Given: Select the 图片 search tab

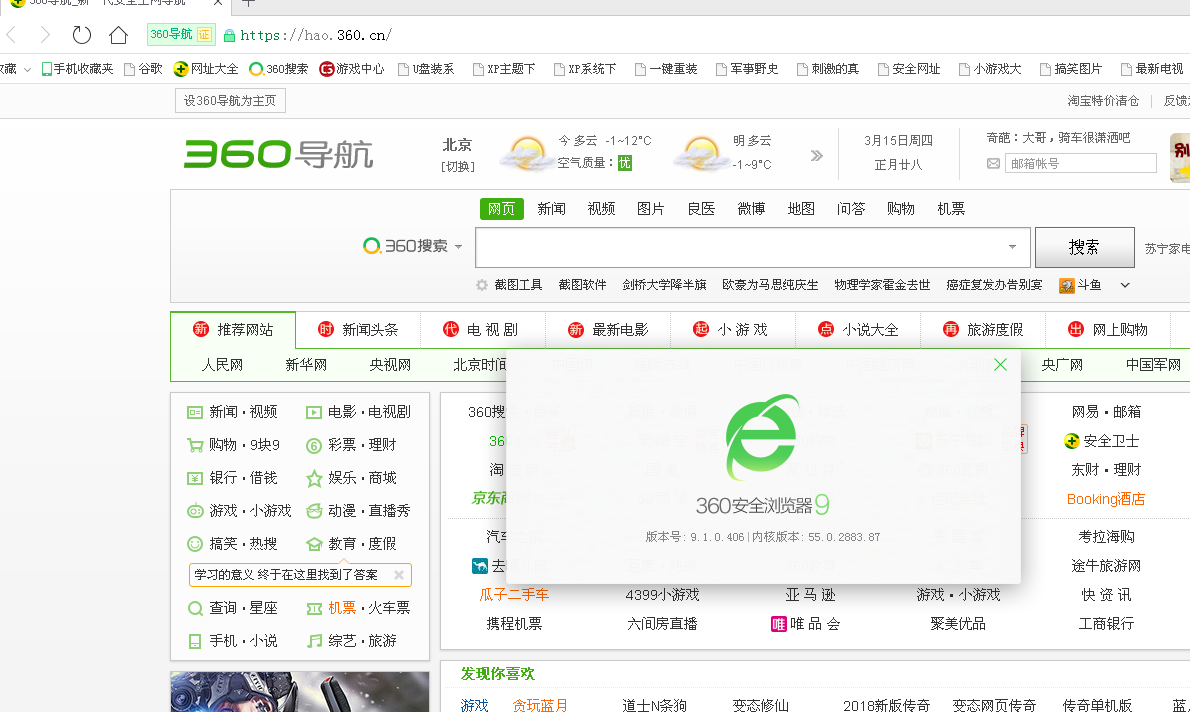Looking at the screenshot, I should [651, 209].
